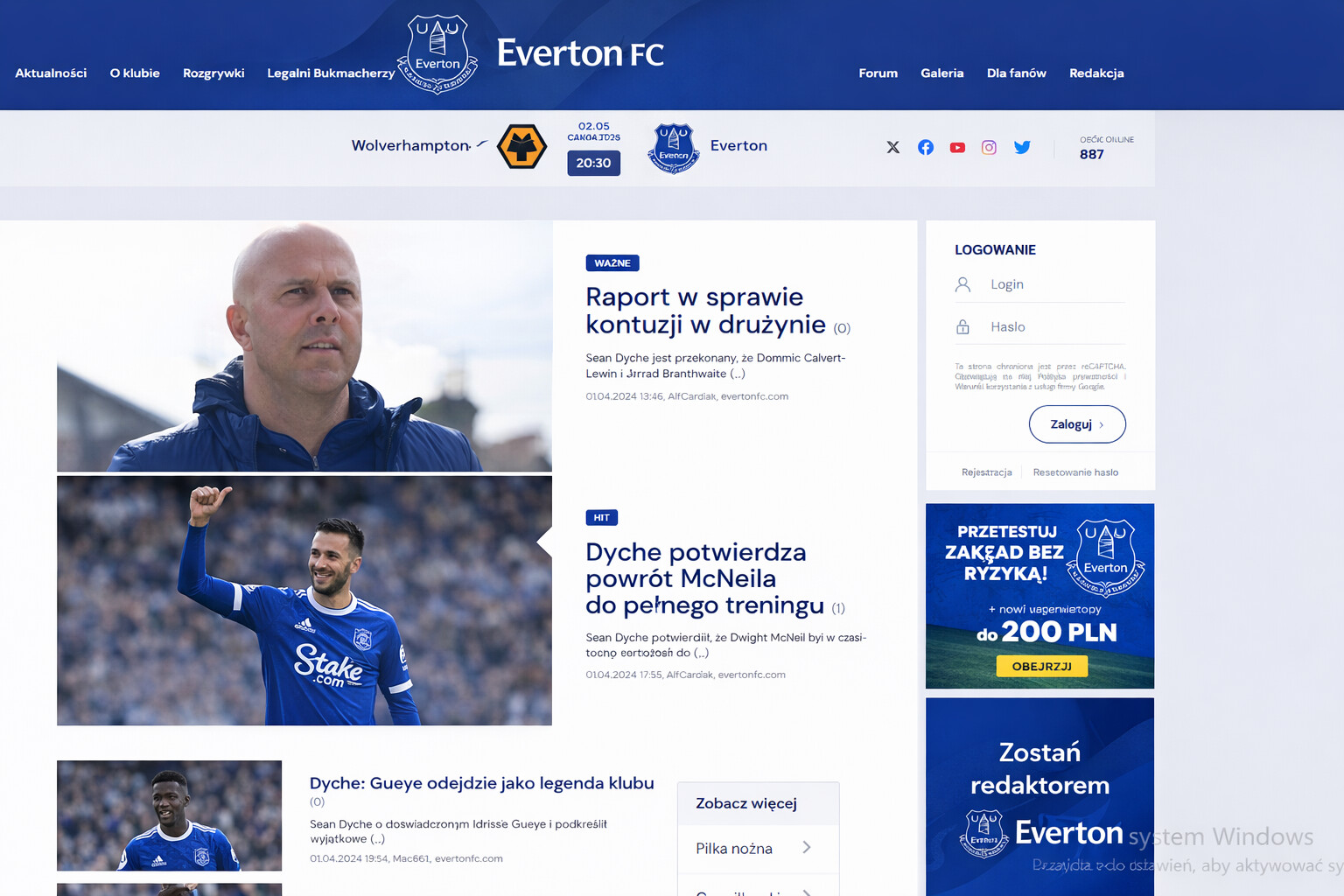Open the Twitter bird icon
Viewport: 1344px width, 896px height.
pyautogui.click(x=1022, y=147)
